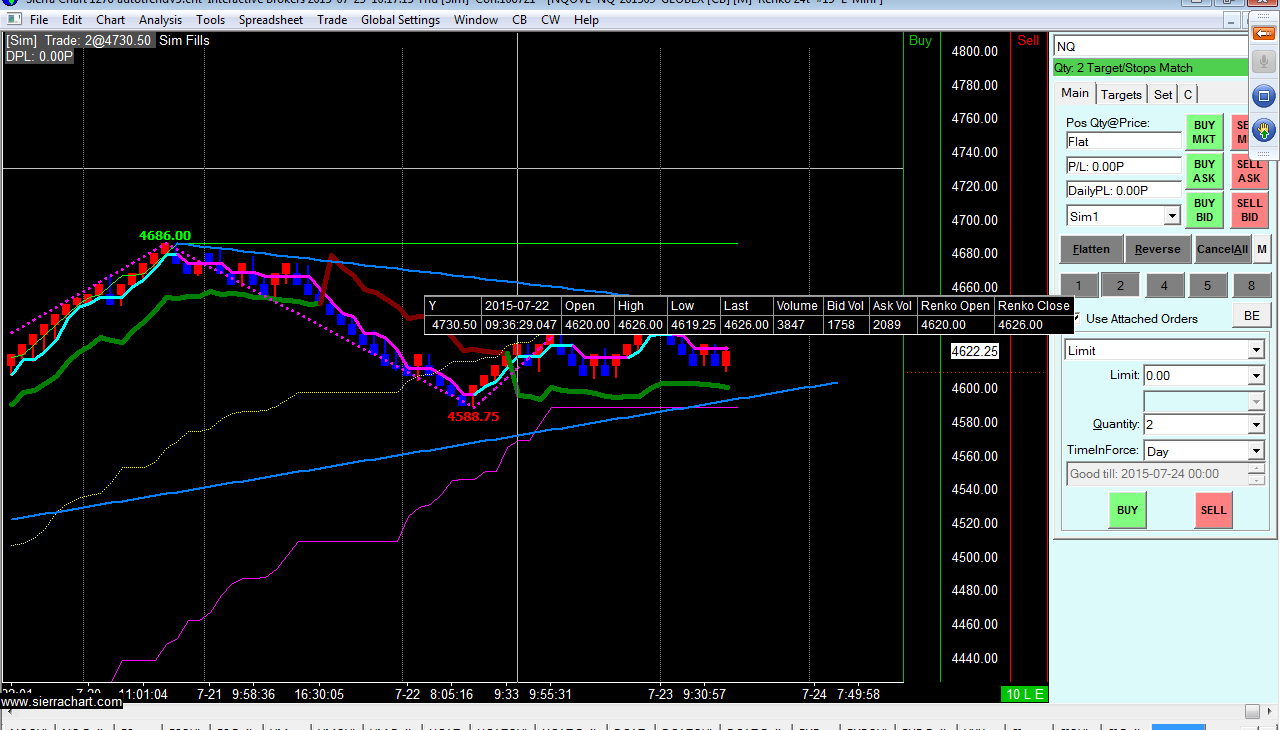1280x730 pixels.
Task: Open the Window menu
Action: pyautogui.click(x=476, y=19)
